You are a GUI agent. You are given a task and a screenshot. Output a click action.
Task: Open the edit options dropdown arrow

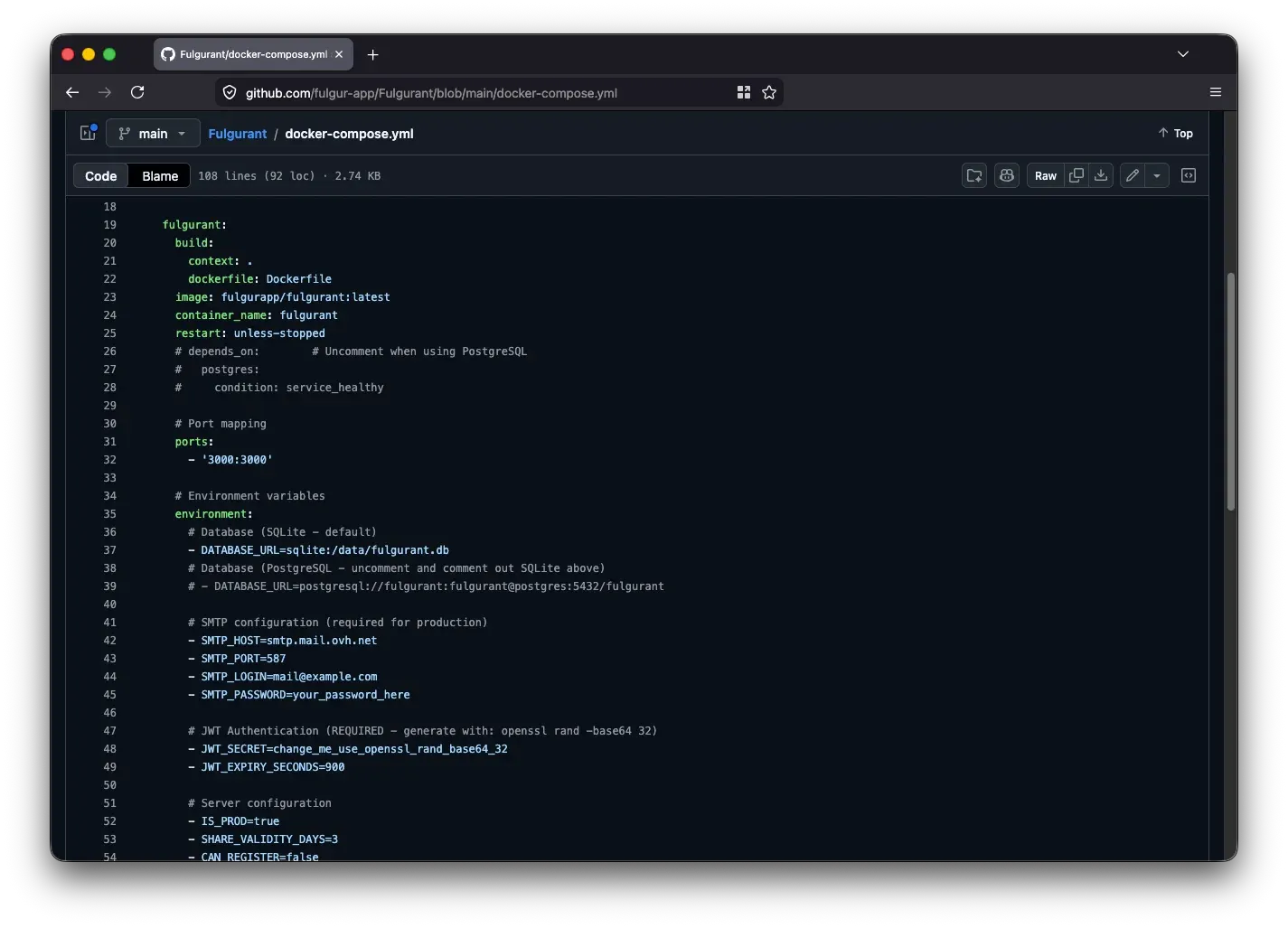click(x=1158, y=175)
